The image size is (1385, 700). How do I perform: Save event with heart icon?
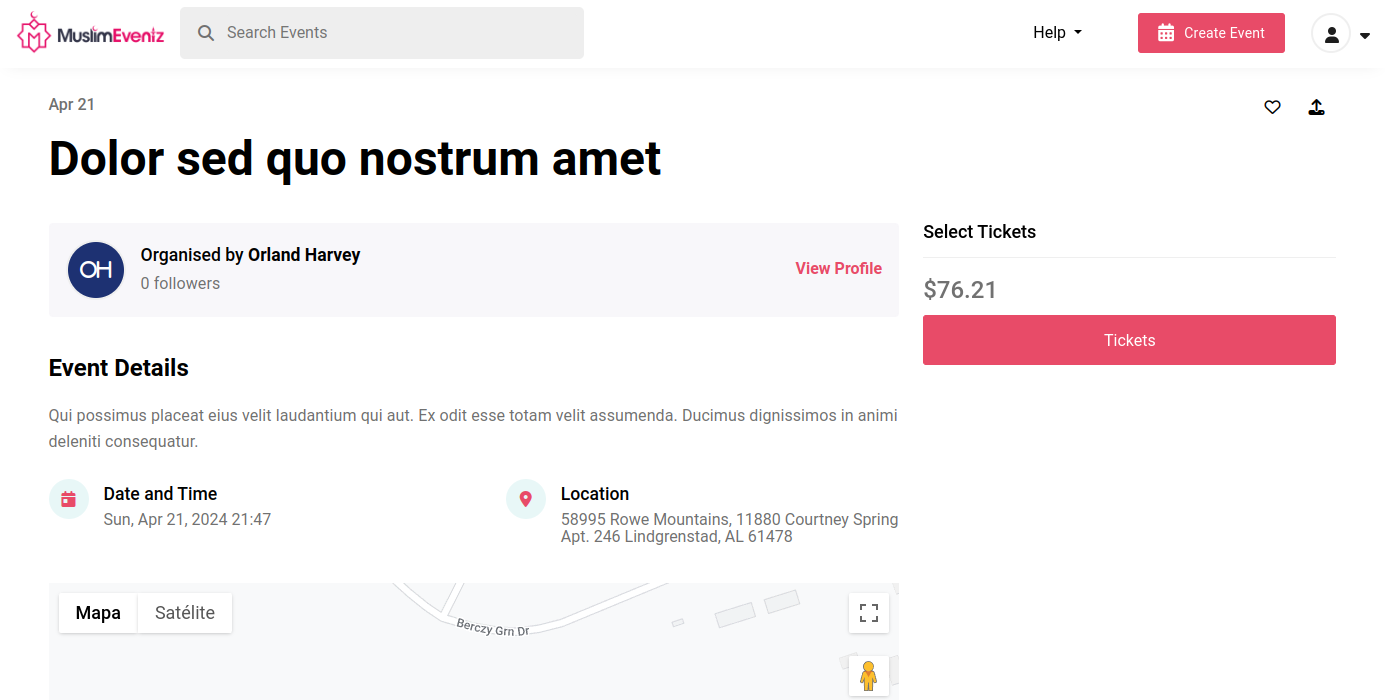click(1272, 107)
